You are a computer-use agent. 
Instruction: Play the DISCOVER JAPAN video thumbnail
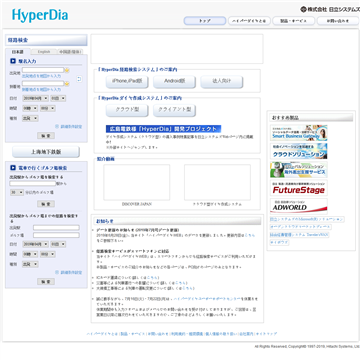coord(137,182)
